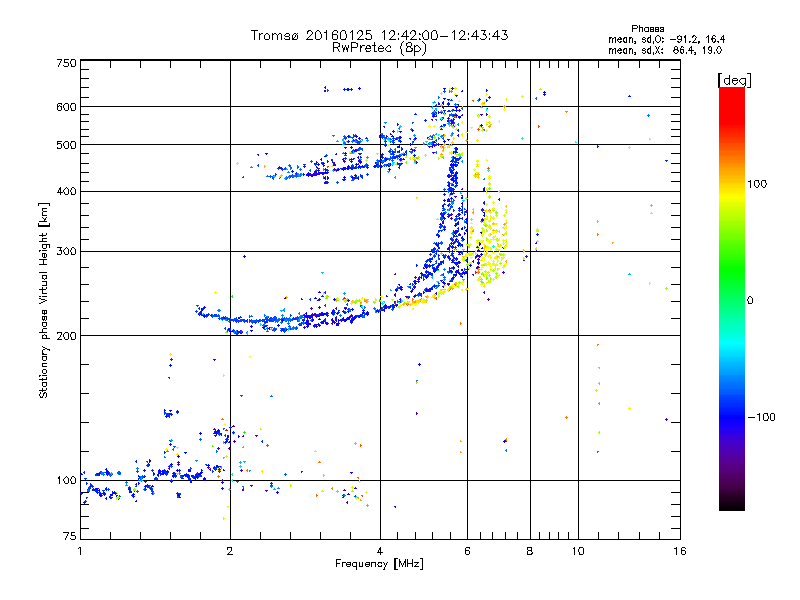Click the '[deg]' colorbar unit label
This screenshot has width=800, height=600.
point(734,80)
